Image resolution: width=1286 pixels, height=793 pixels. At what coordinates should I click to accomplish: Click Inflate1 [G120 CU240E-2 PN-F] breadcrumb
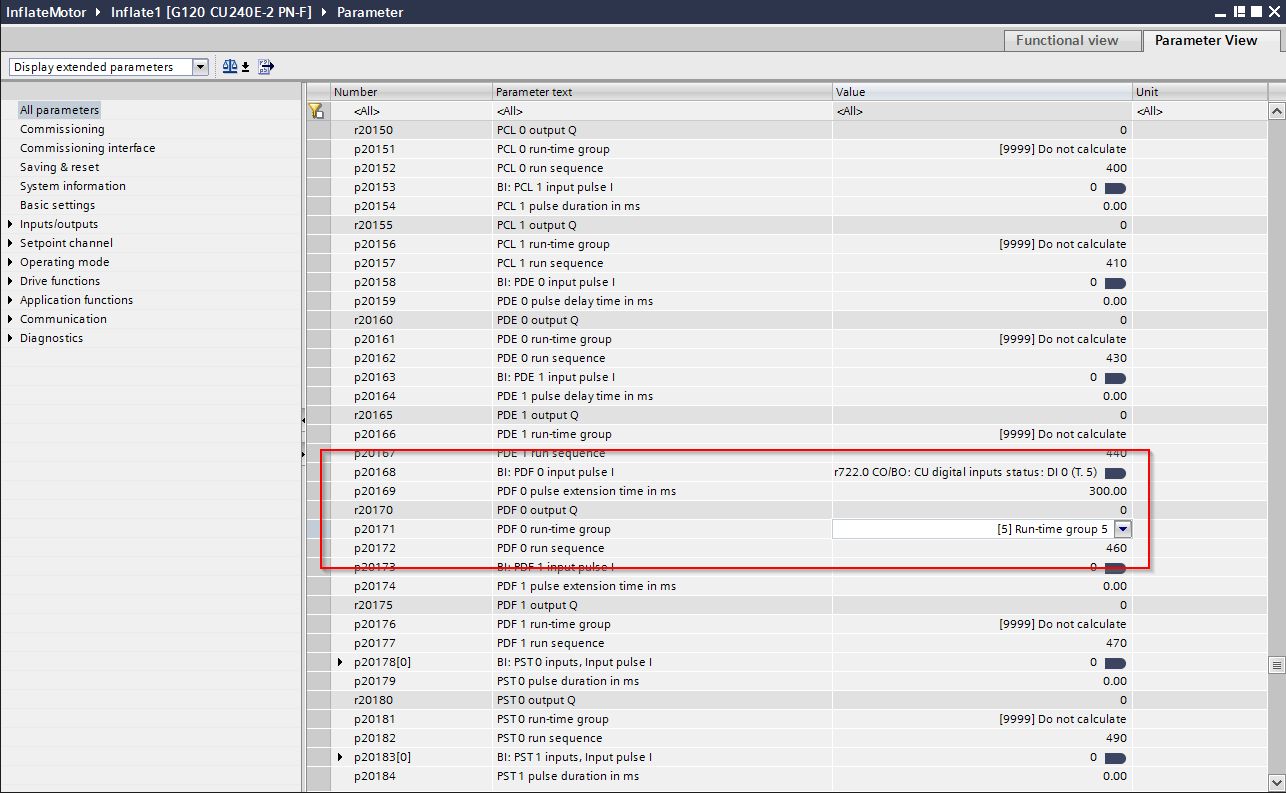(211, 12)
